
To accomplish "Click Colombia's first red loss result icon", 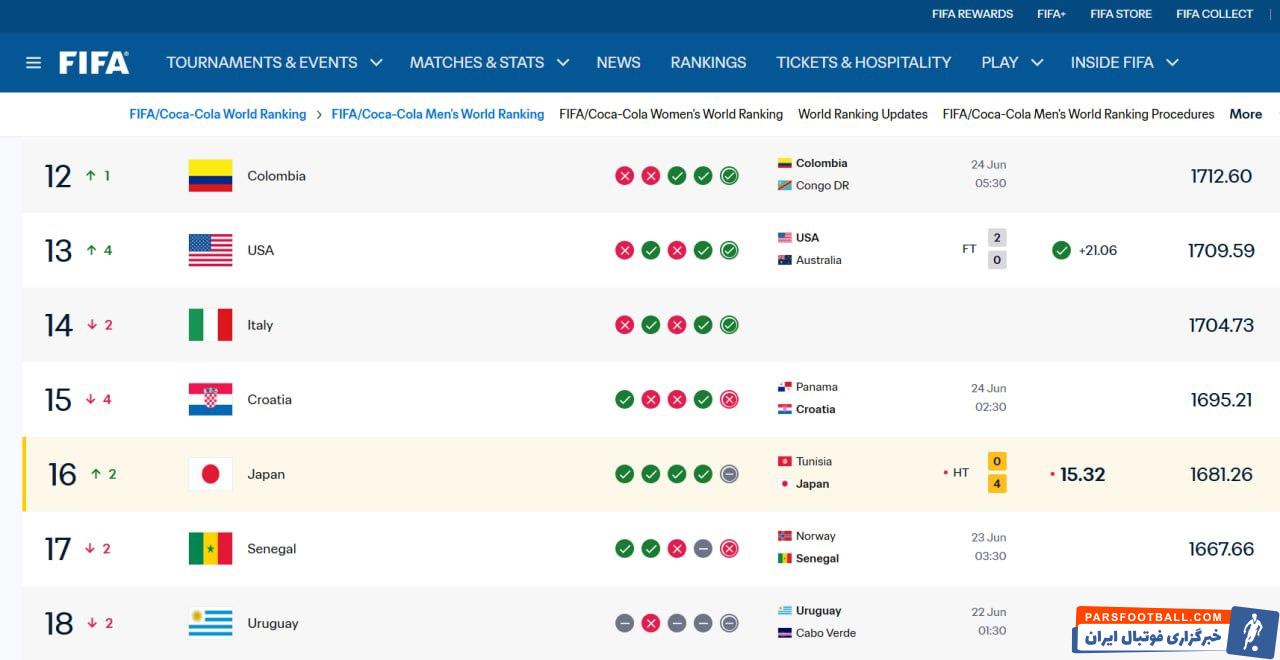I will pos(625,176).
